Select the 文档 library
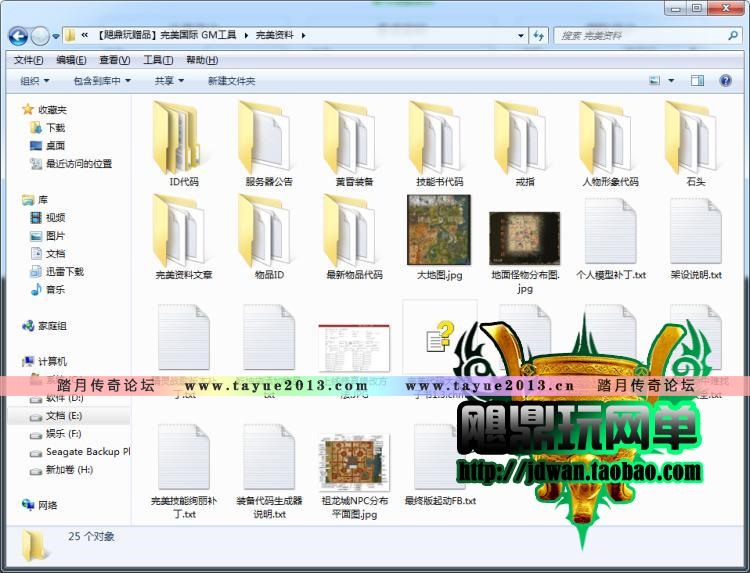Screen dimensions: 750x573 point(47,253)
